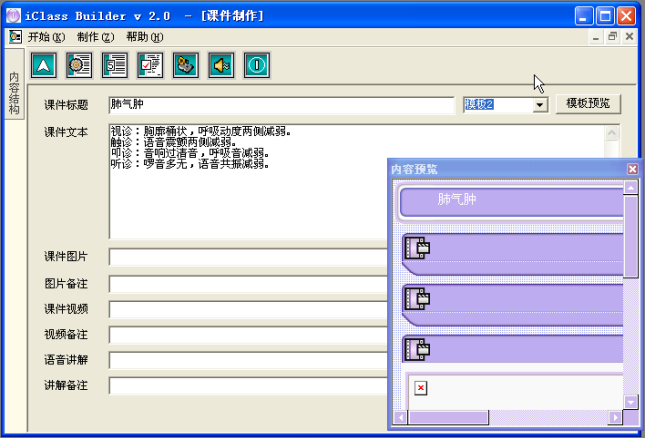Click the 肺气肿 title banner in preview
Image resolution: width=645 pixels, height=439 pixels.
tap(512, 202)
